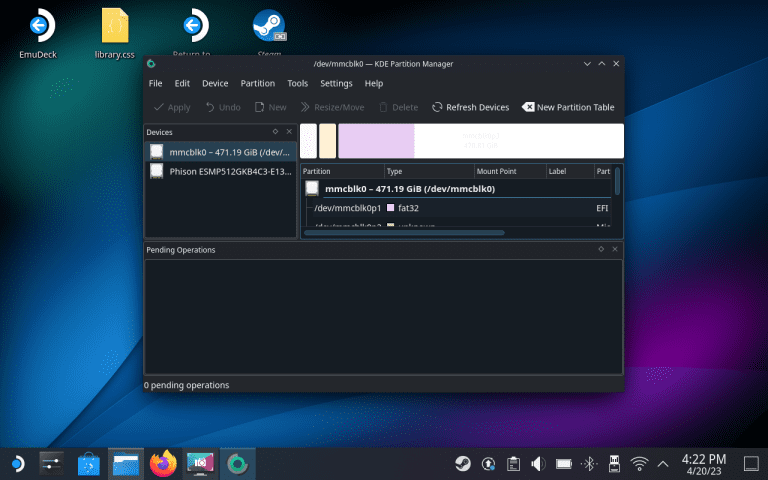Click the Wi-Fi network tray icon
The height and width of the screenshot is (480, 768).
[639, 464]
